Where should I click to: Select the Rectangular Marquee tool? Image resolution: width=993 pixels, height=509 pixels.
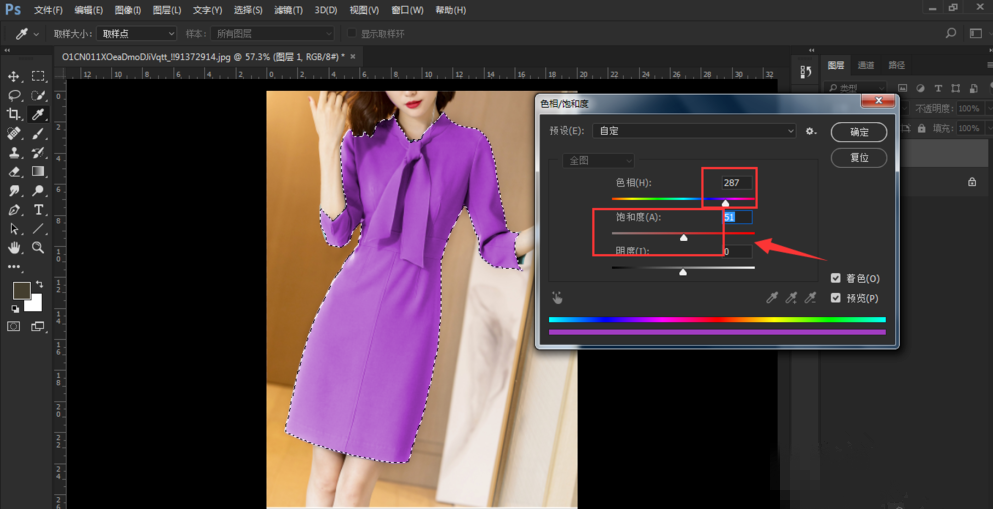point(39,76)
